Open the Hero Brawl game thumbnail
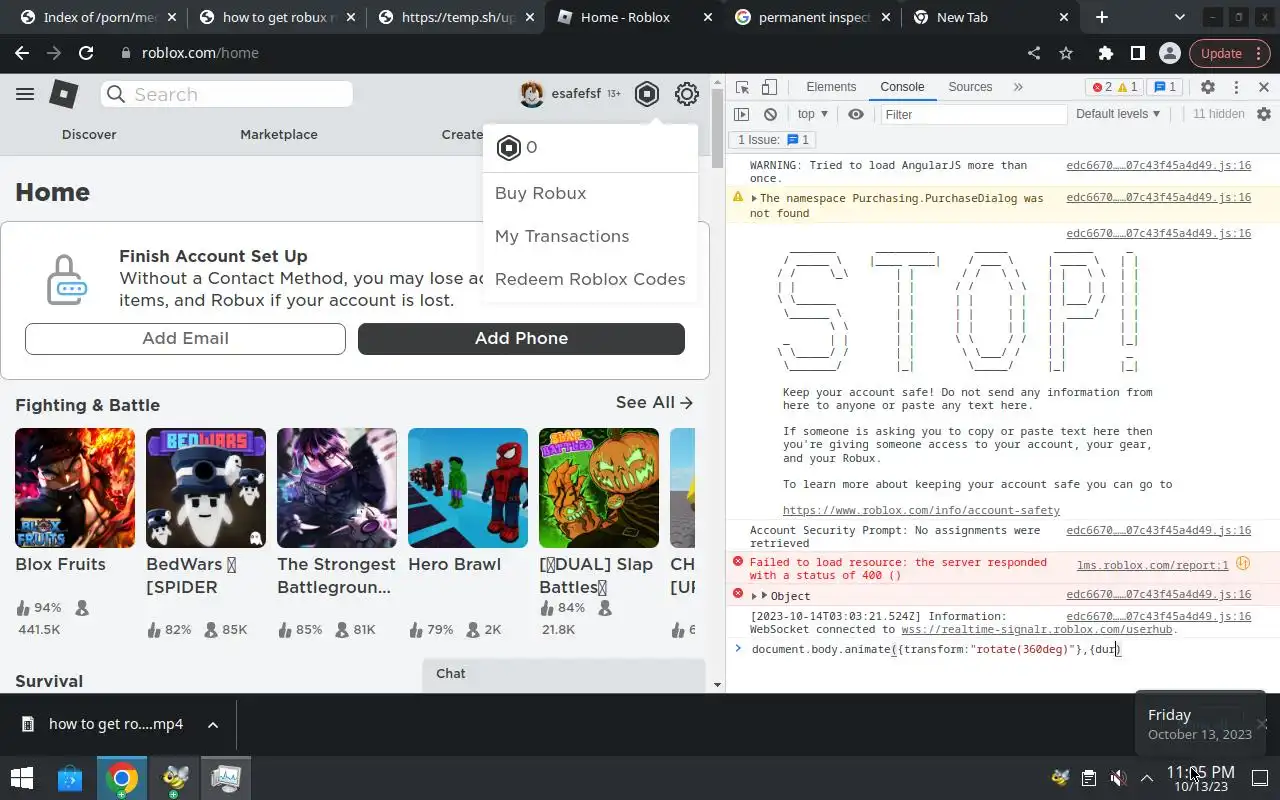The image size is (1280, 800). pyautogui.click(x=468, y=488)
